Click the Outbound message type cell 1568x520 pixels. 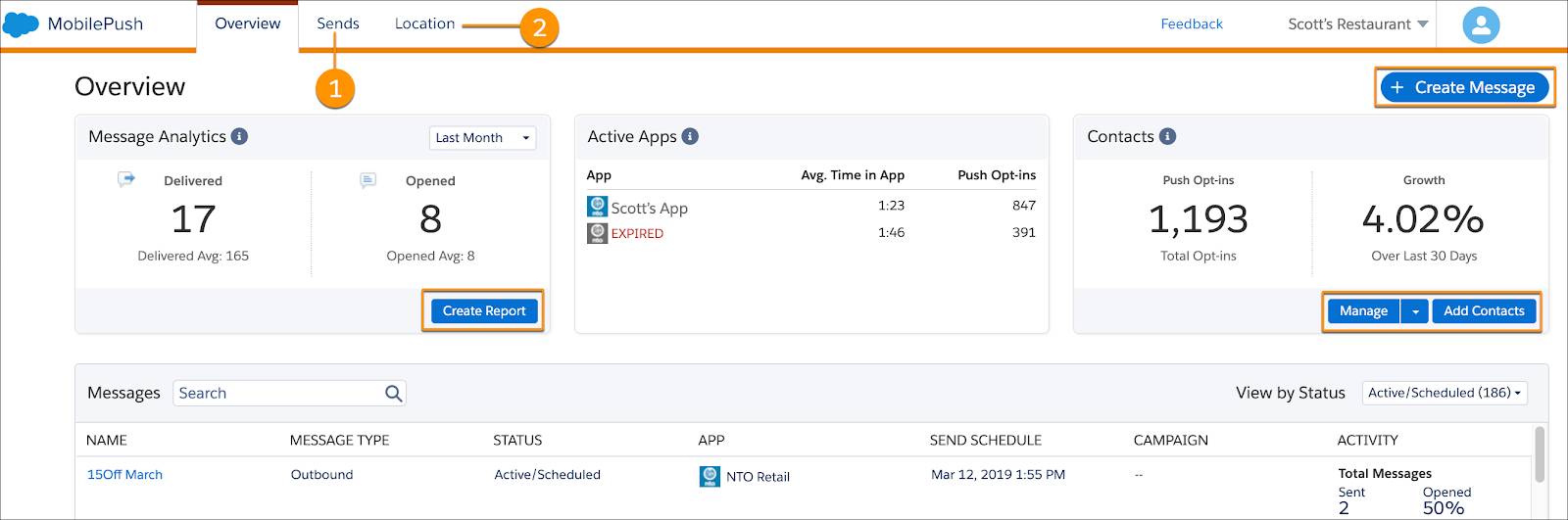(x=321, y=474)
